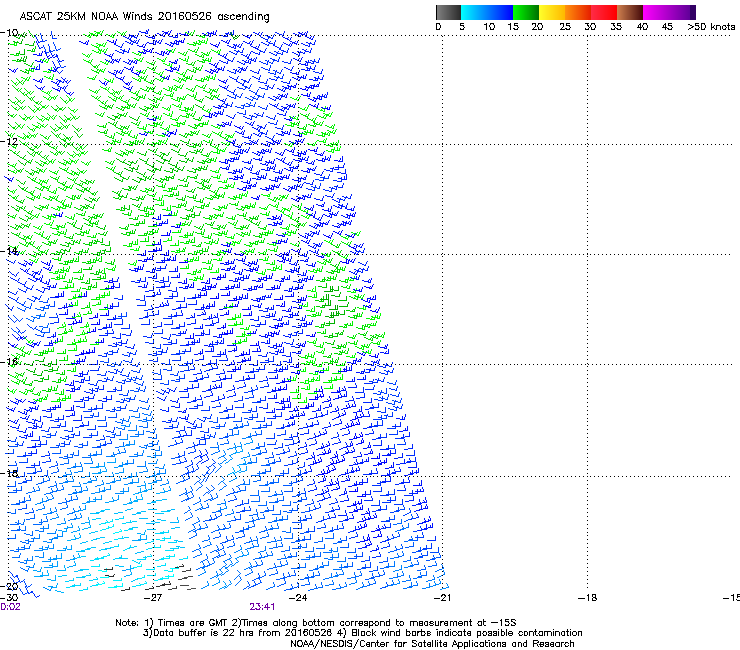Click the cyan-blue 5-15 knots color segment
Image resolution: width=740 pixels, height=650 pixels.
487,12
